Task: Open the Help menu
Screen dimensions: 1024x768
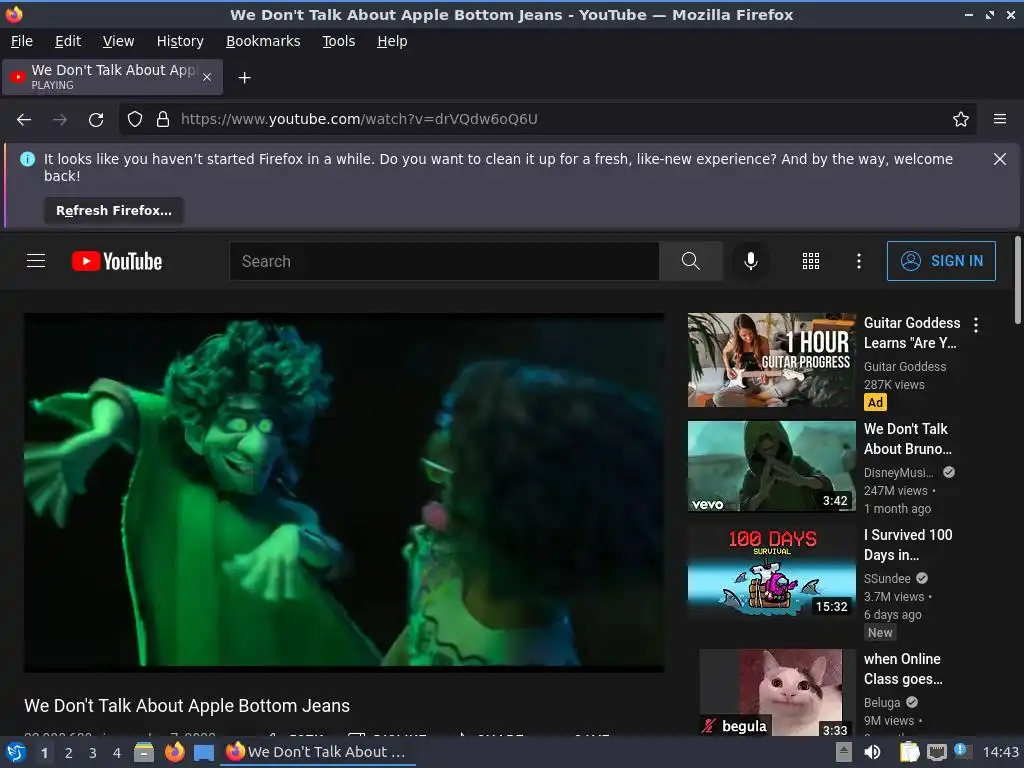Action: pyautogui.click(x=392, y=41)
